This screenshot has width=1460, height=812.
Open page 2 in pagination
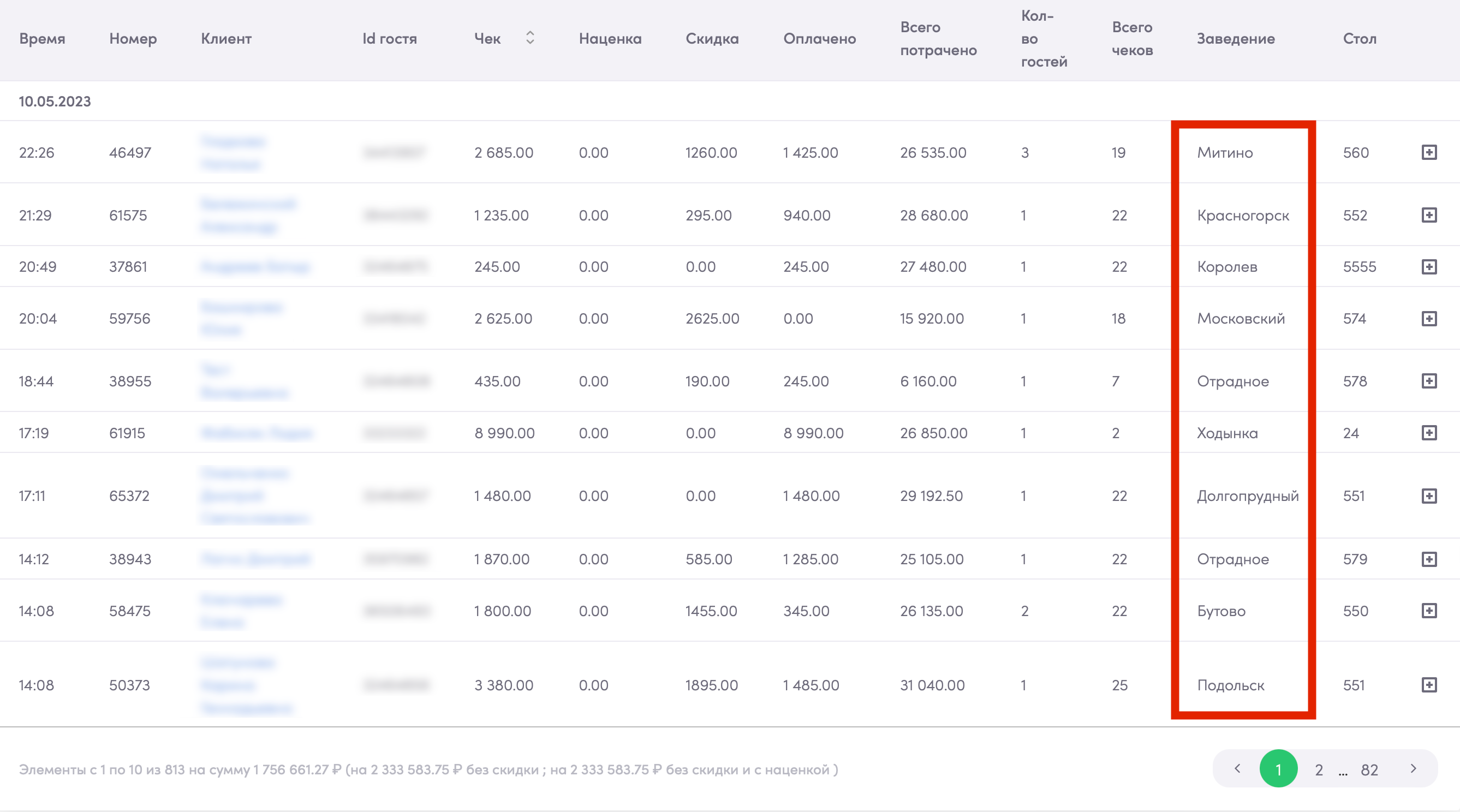pyautogui.click(x=1319, y=769)
